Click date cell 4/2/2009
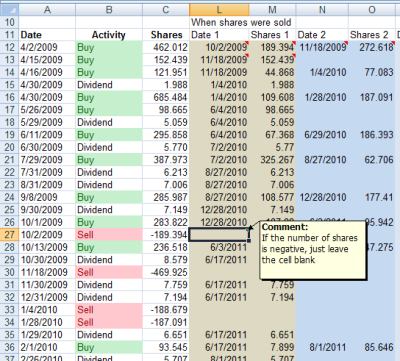This screenshot has height=361, width=400. point(47,47)
